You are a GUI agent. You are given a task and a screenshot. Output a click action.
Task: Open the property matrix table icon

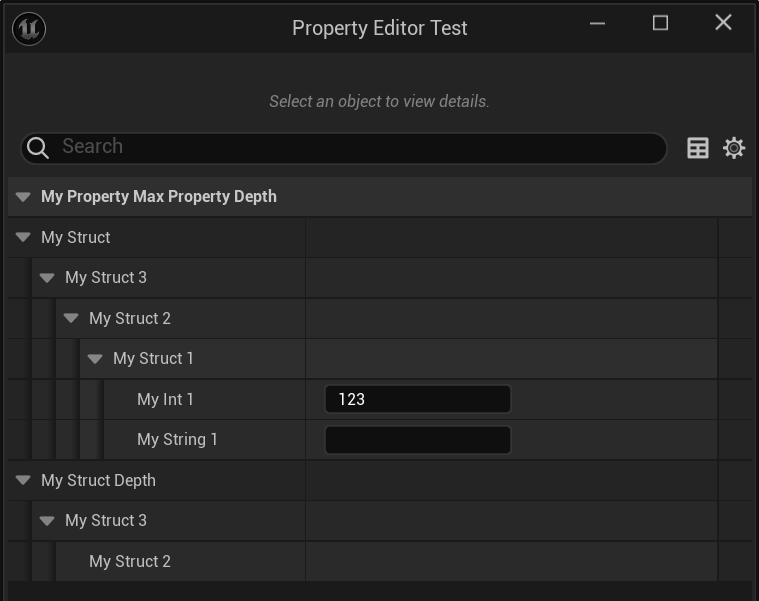(x=697, y=148)
